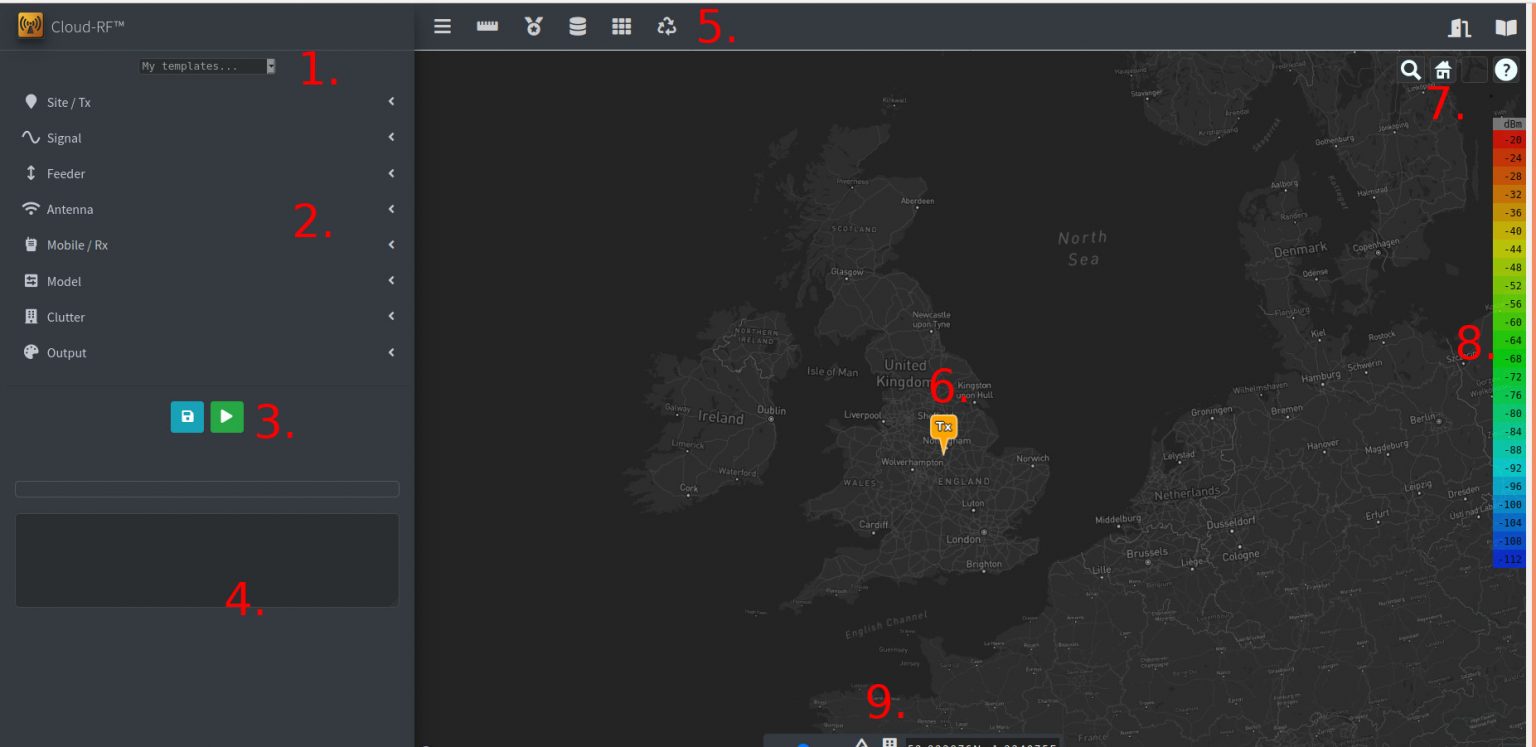The height and width of the screenshot is (747, 1536).
Task: Click the door exit icon
Action: coord(1461,28)
